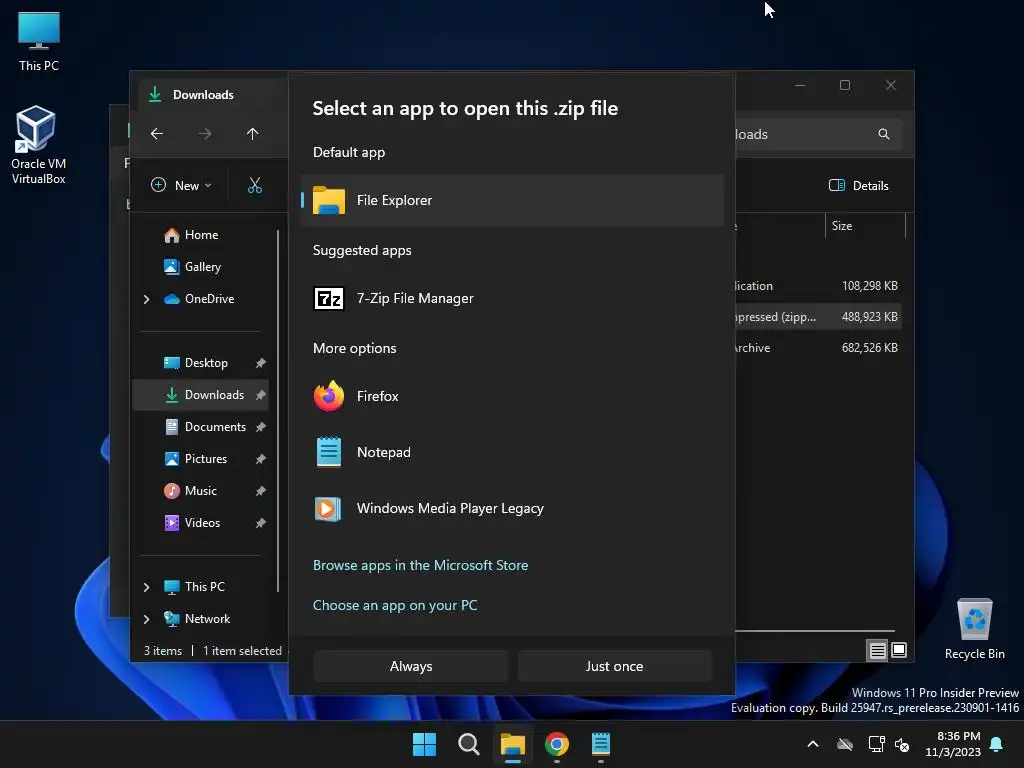
Task: Open Oracle VM VirtualBox desktop shortcut
Action: click(39, 145)
